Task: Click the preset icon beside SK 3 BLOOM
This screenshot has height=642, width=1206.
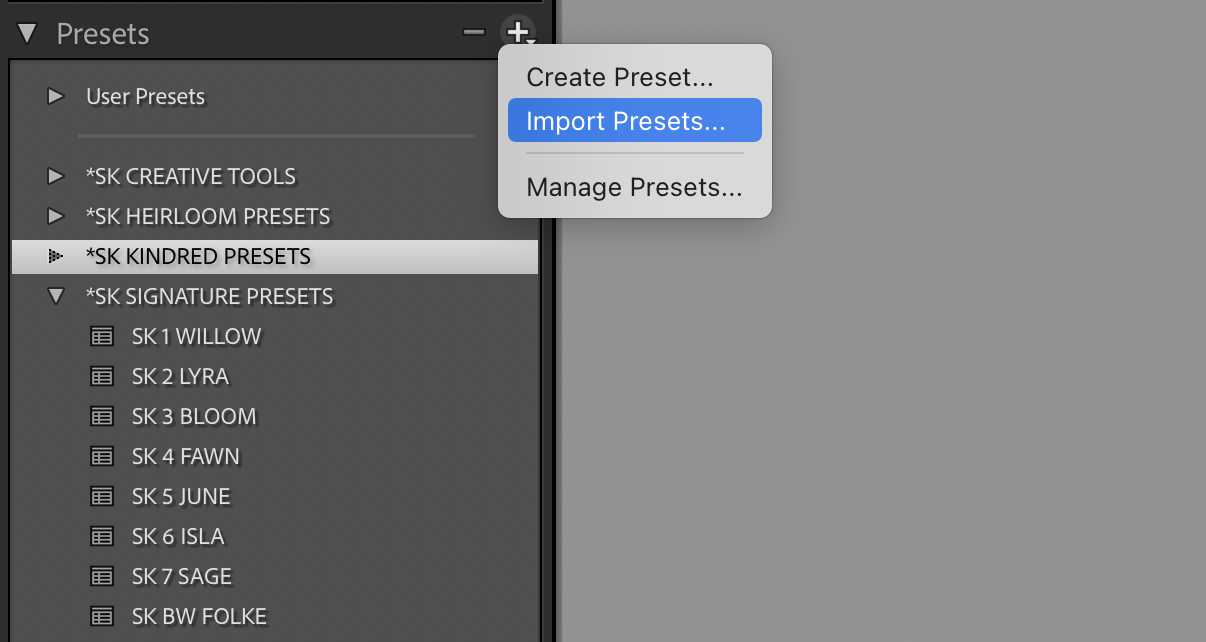Action: (x=102, y=417)
